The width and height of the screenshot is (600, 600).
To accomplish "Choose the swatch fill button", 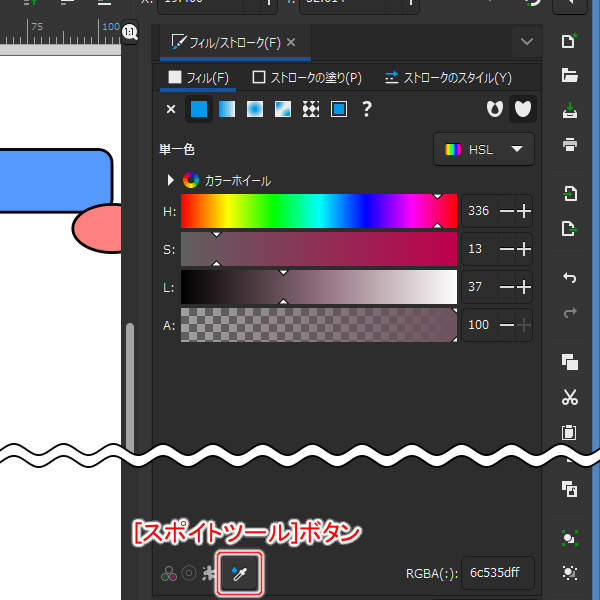I will pyautogui.click(x=339, y=109).
